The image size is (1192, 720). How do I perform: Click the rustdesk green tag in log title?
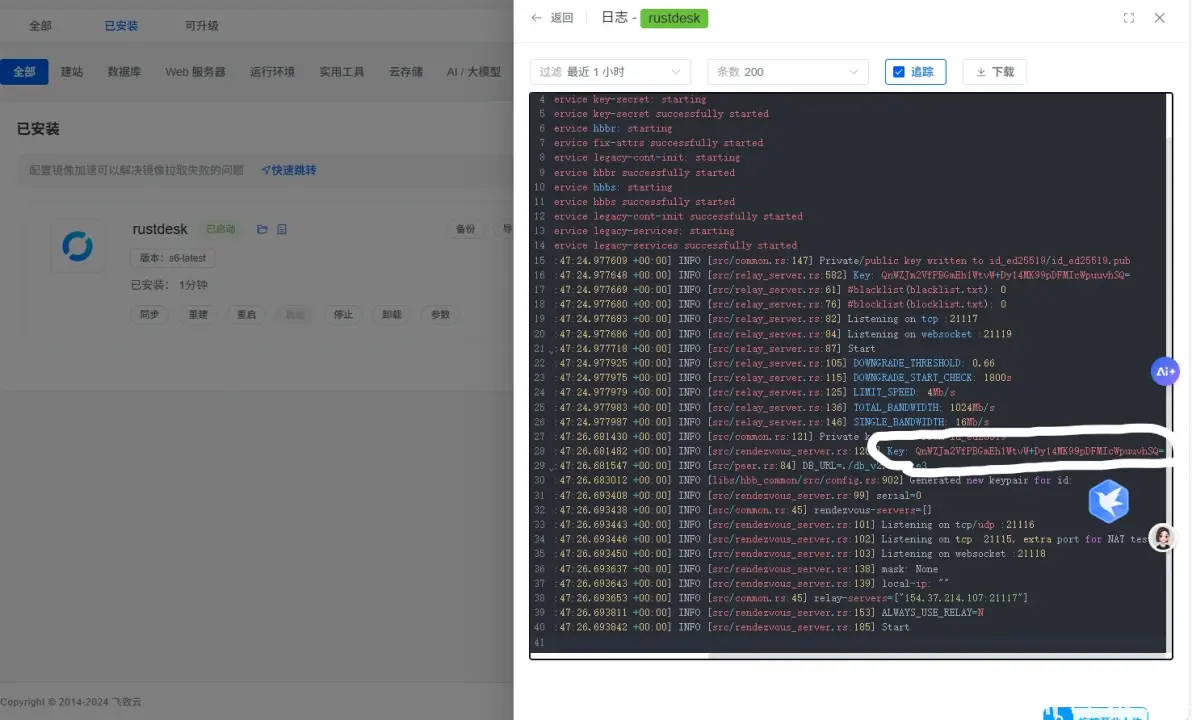point(674,18)
